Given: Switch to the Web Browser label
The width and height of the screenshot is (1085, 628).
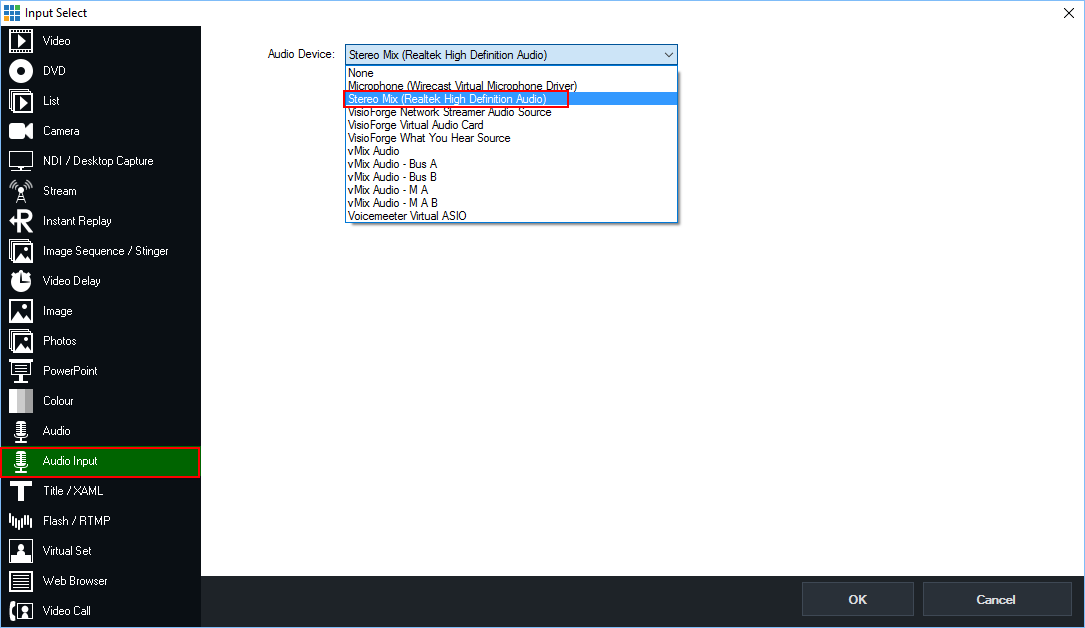Looking at the screenshot, I should tap(75, 581).
